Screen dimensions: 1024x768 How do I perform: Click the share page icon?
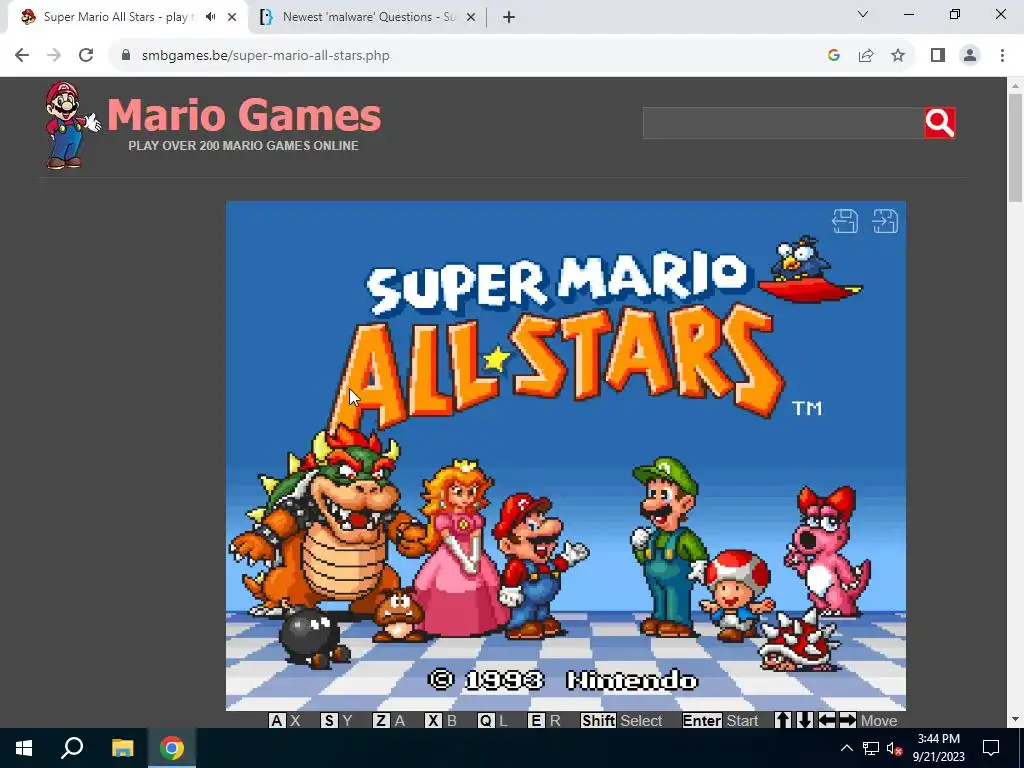pos(866,56)
